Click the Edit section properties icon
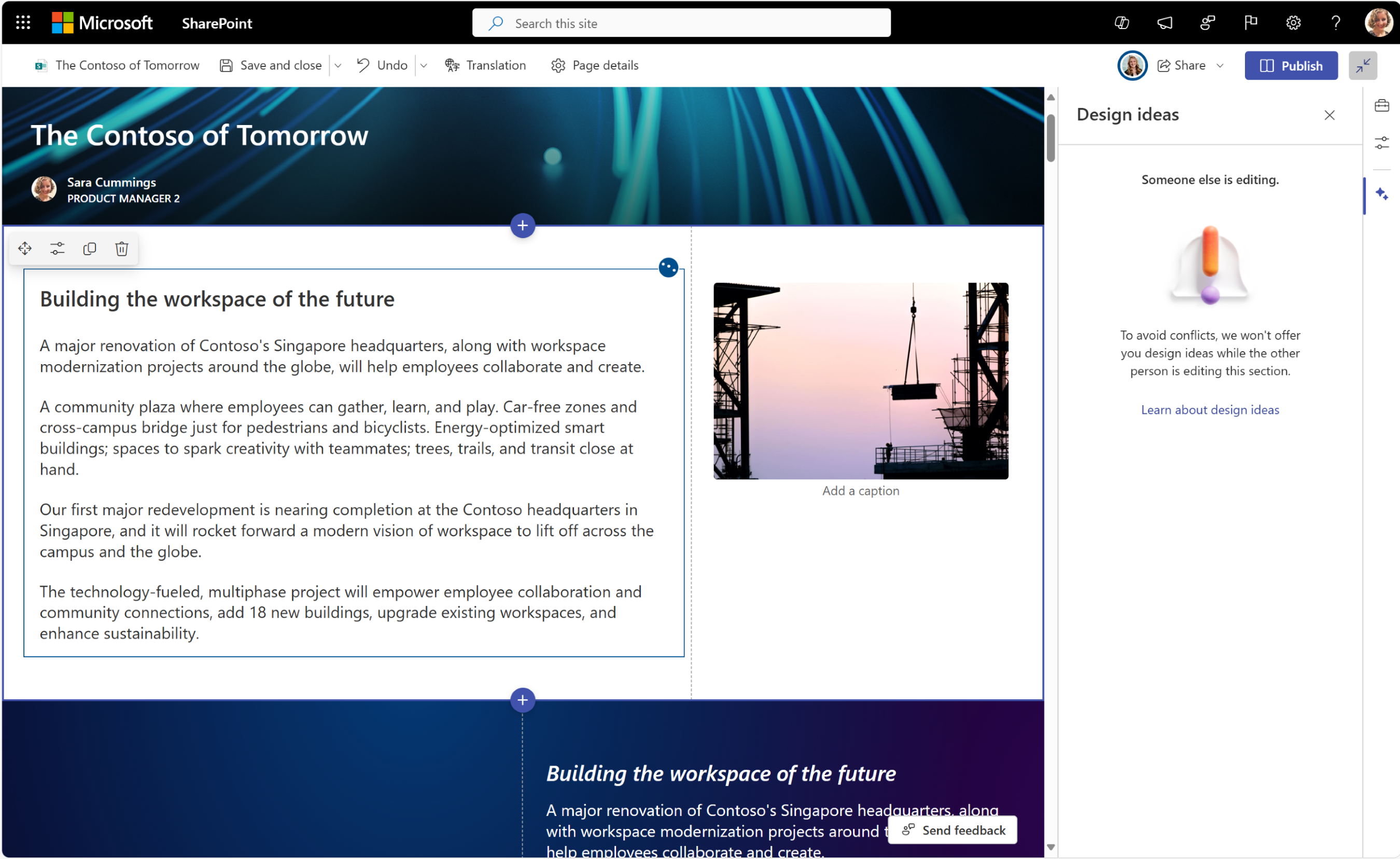The width and height of the screenshot is (1400, 859). [57, 249]
